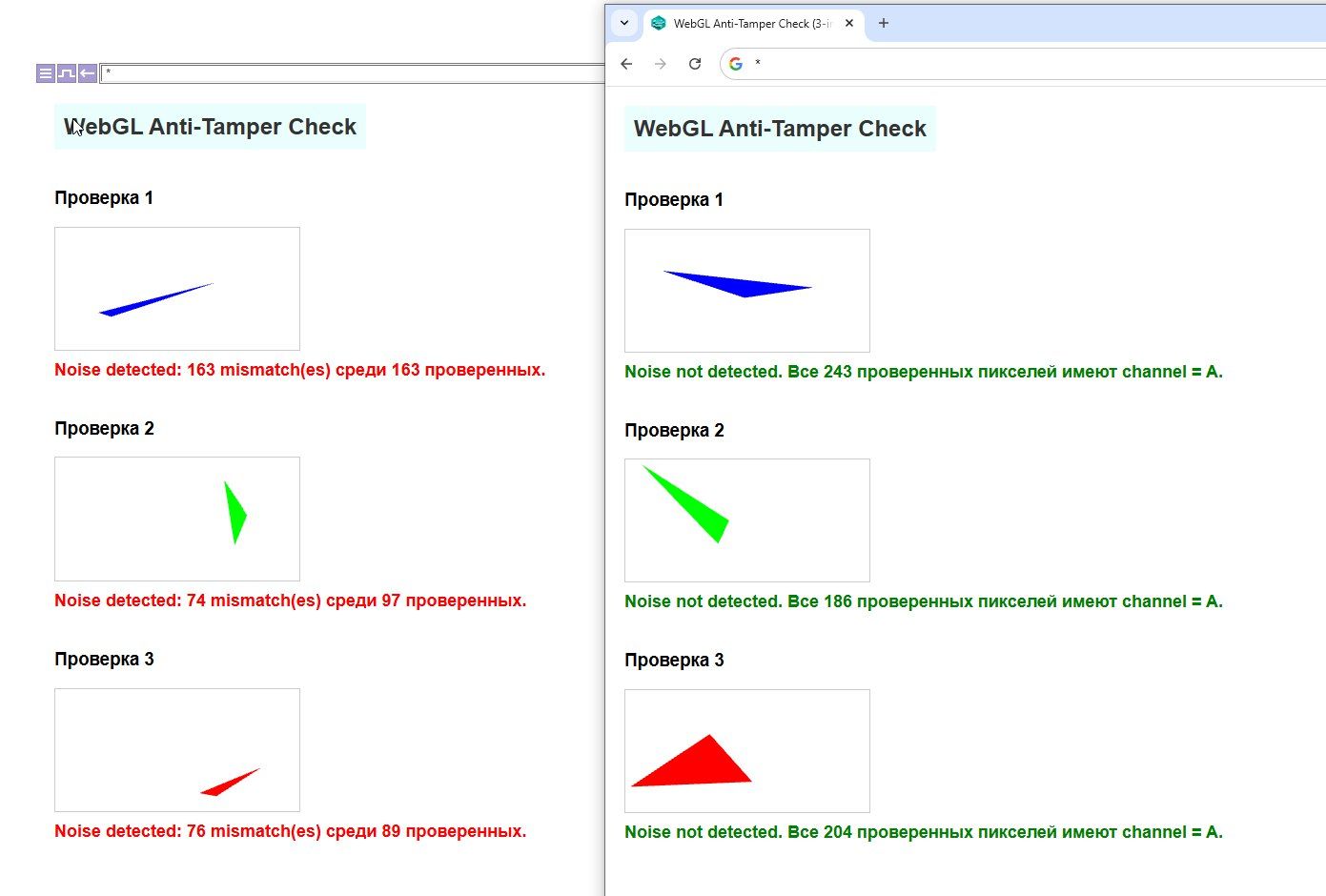Select the green 'Noise not detected' status text
The height and width of the screenshot is (896, 1326).
923,372
